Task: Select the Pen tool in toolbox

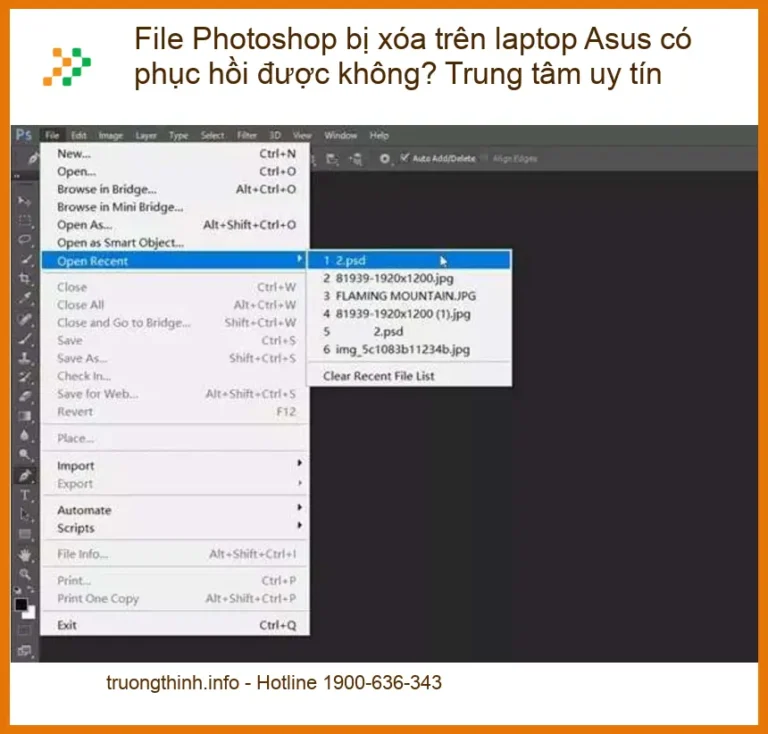Action: click(24, 475)
